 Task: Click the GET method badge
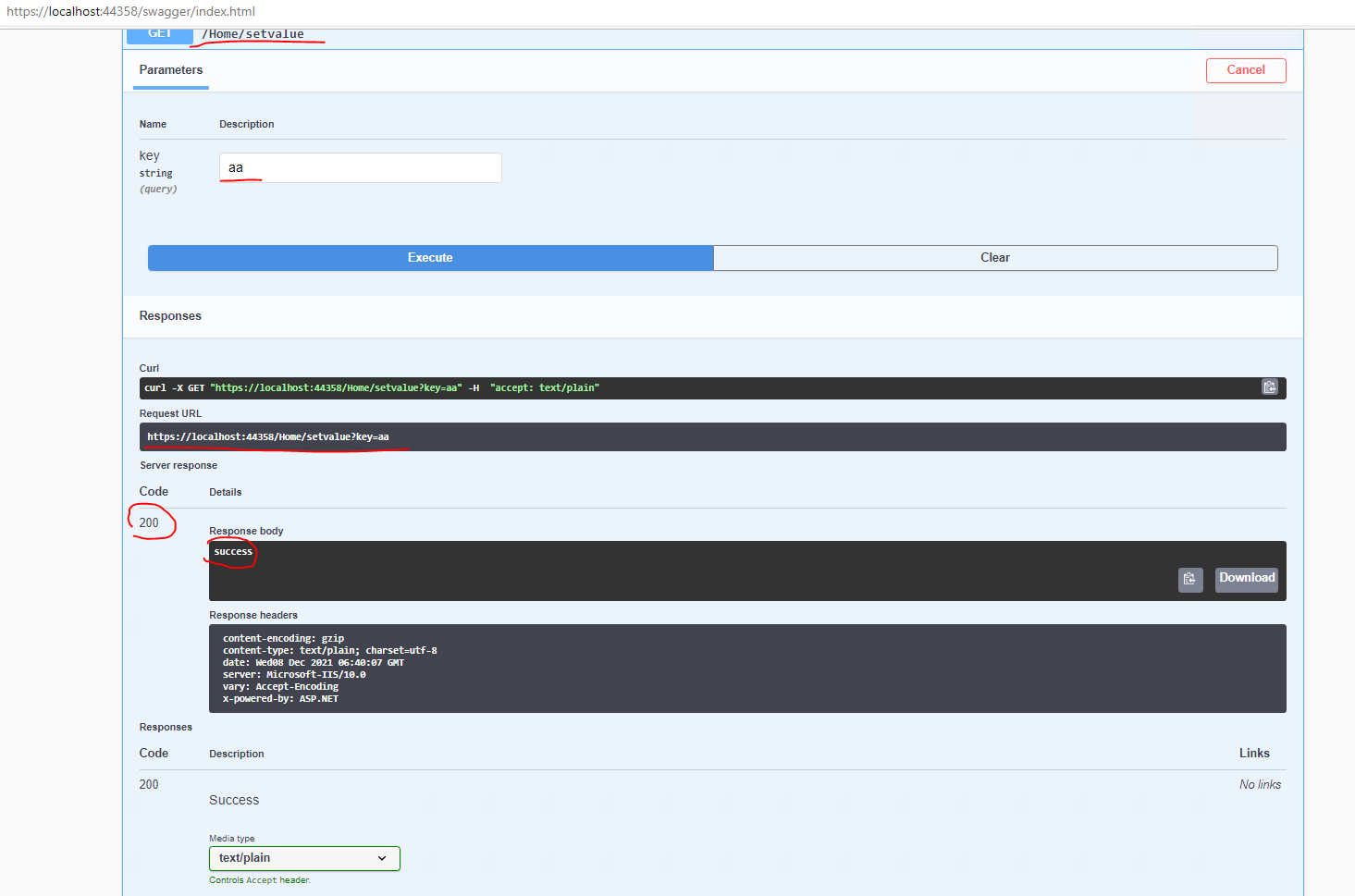point(160,35)
